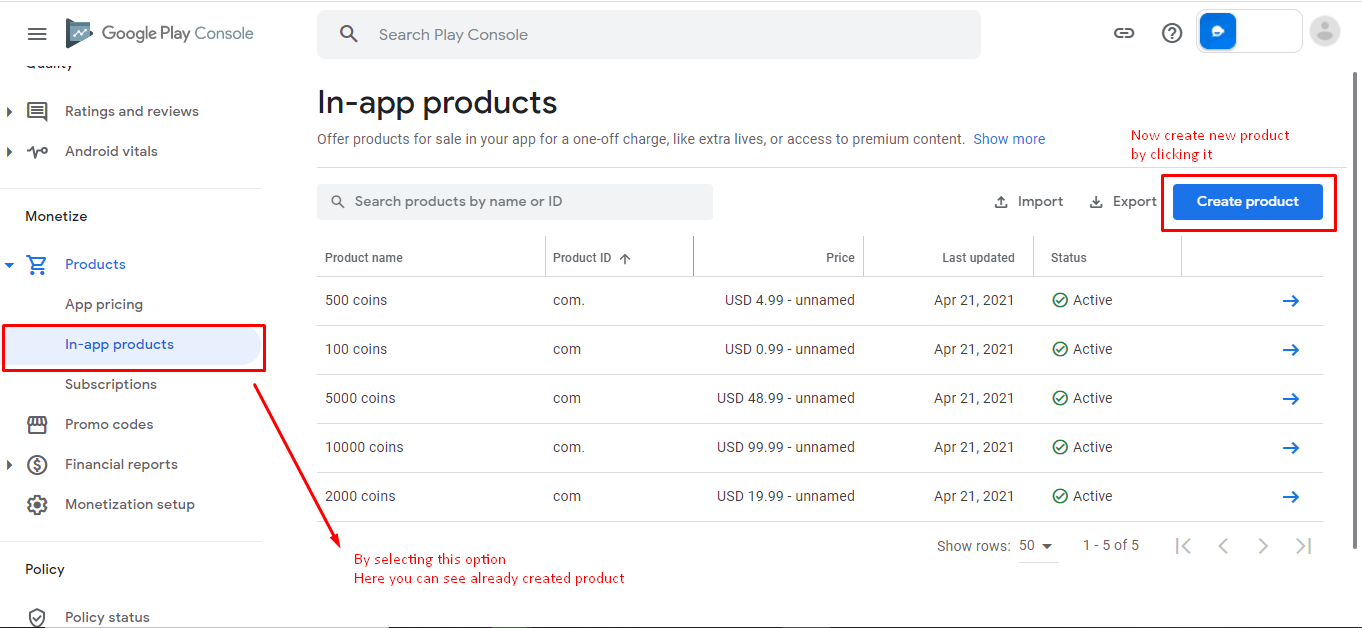1362x628 pixels.
Task: Click the Create product button
Action: (x=1247, y=201)
